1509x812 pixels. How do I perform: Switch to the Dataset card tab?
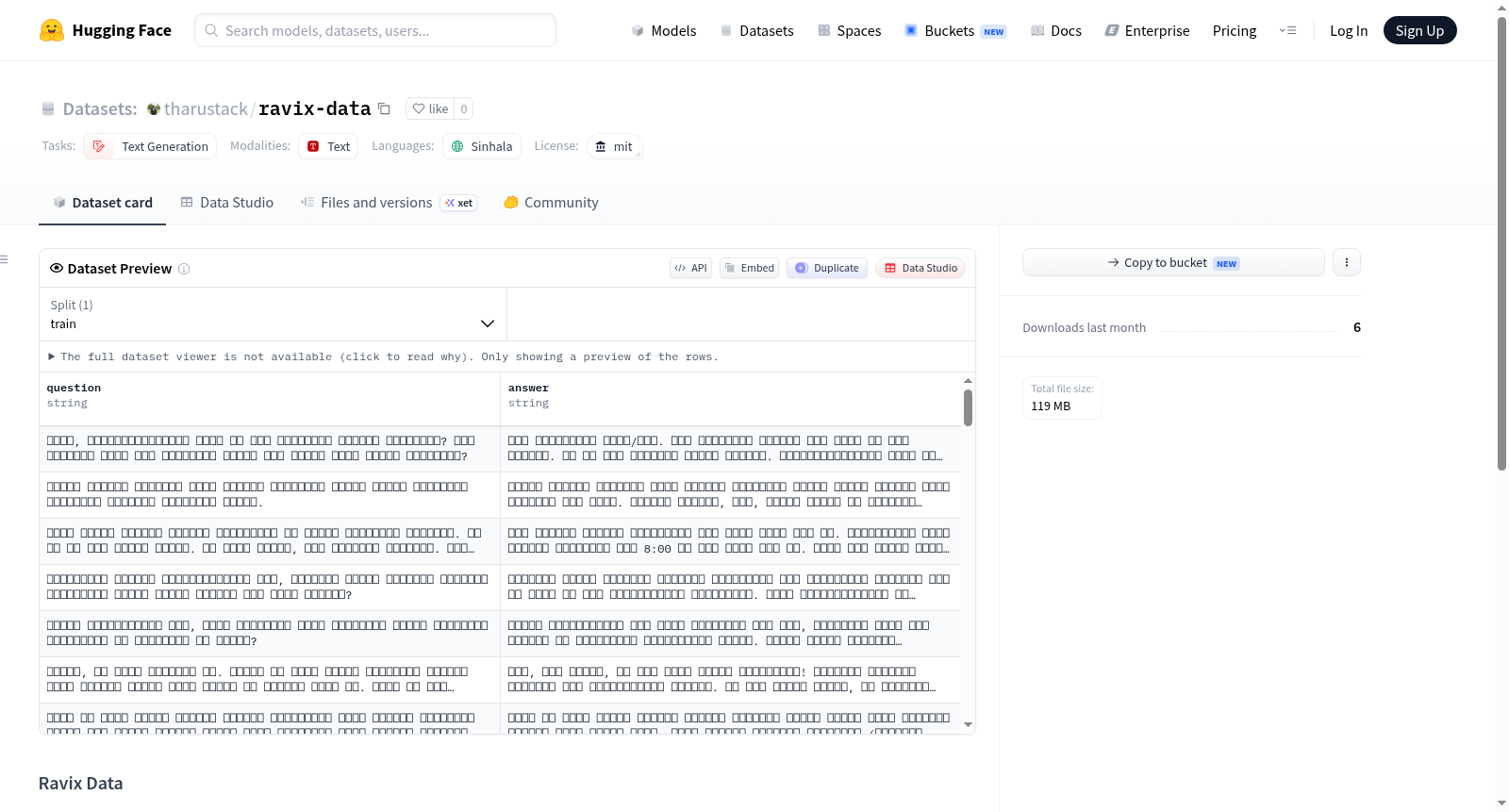point(102,202)
